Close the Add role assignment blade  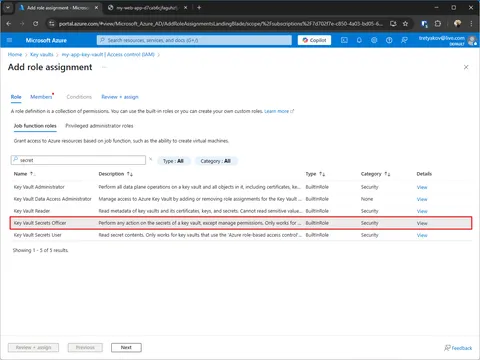[x=466, y=67]
